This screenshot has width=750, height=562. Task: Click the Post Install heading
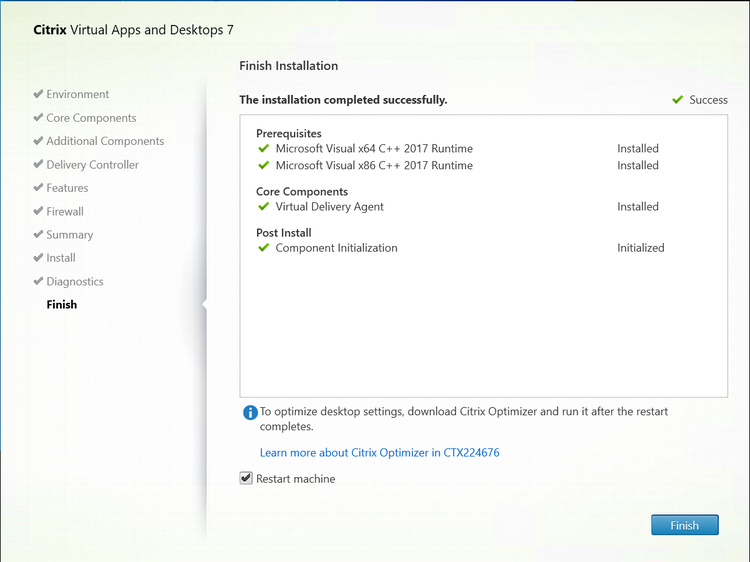tap(284, 233)
